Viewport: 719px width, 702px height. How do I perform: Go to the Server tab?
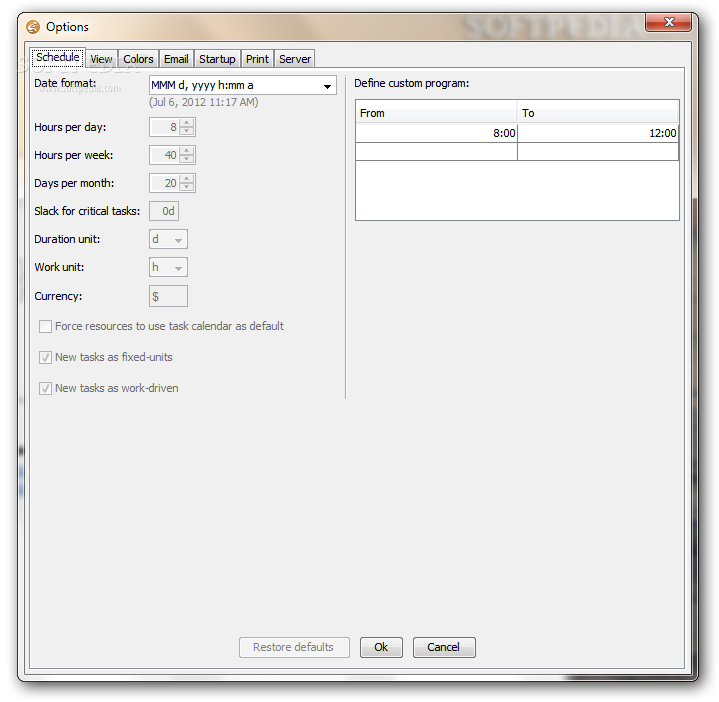[x=295, y=59]
